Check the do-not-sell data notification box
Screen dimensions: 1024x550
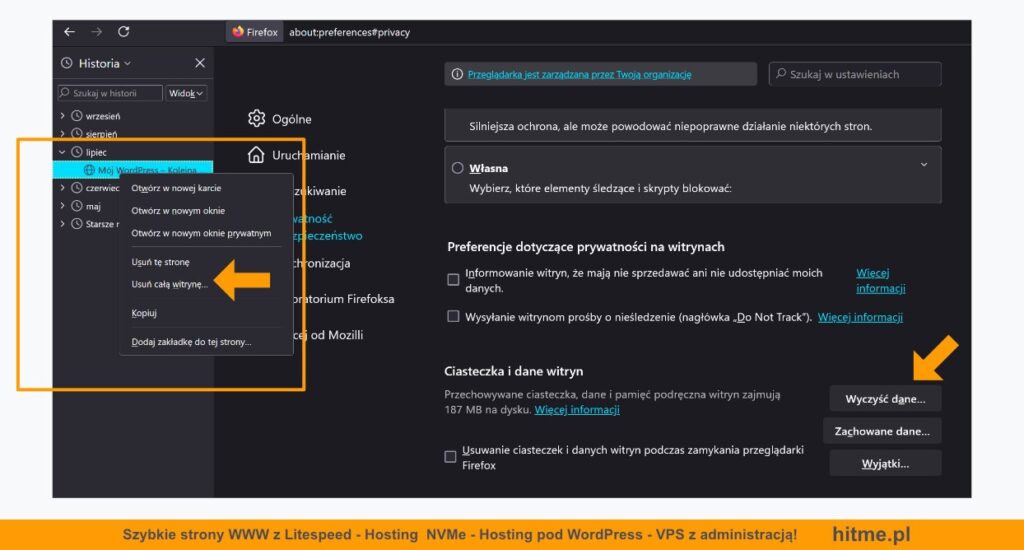[x=453, y=280]
